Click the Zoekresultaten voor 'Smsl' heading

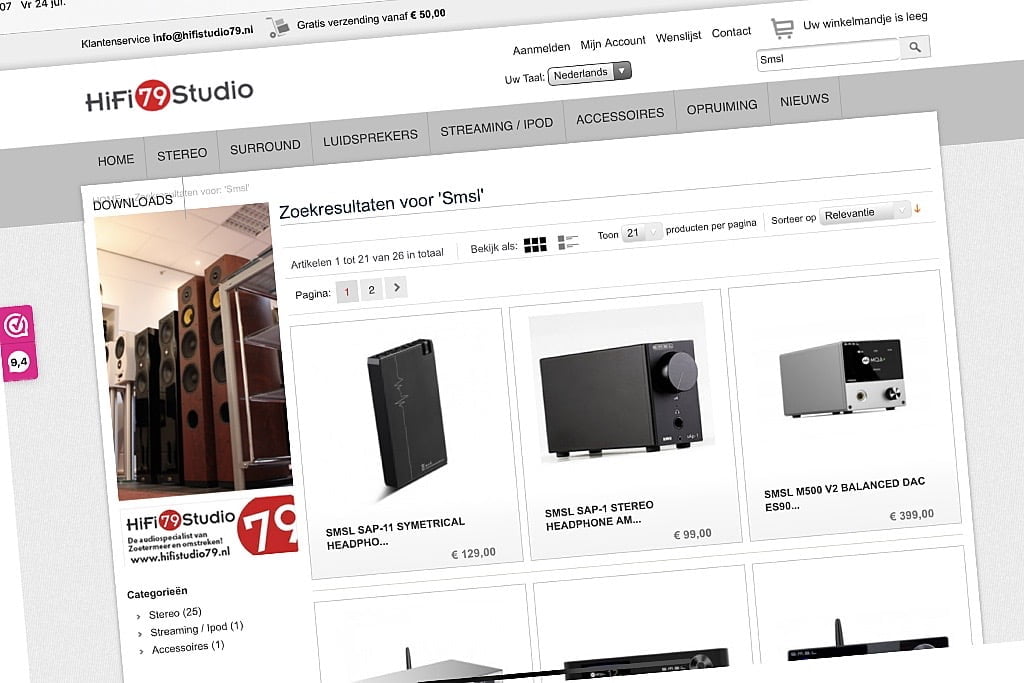click(x=381, y=204)
